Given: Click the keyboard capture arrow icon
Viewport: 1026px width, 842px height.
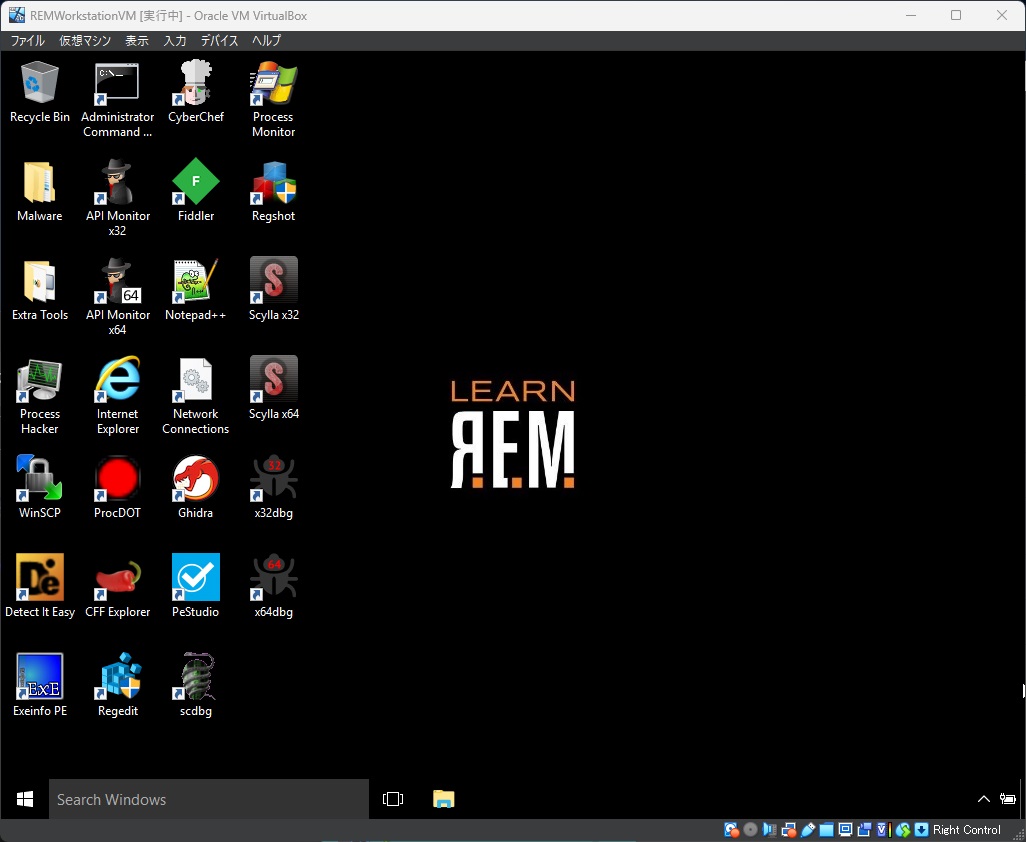Looking at the screenshot, I should 921,830.
